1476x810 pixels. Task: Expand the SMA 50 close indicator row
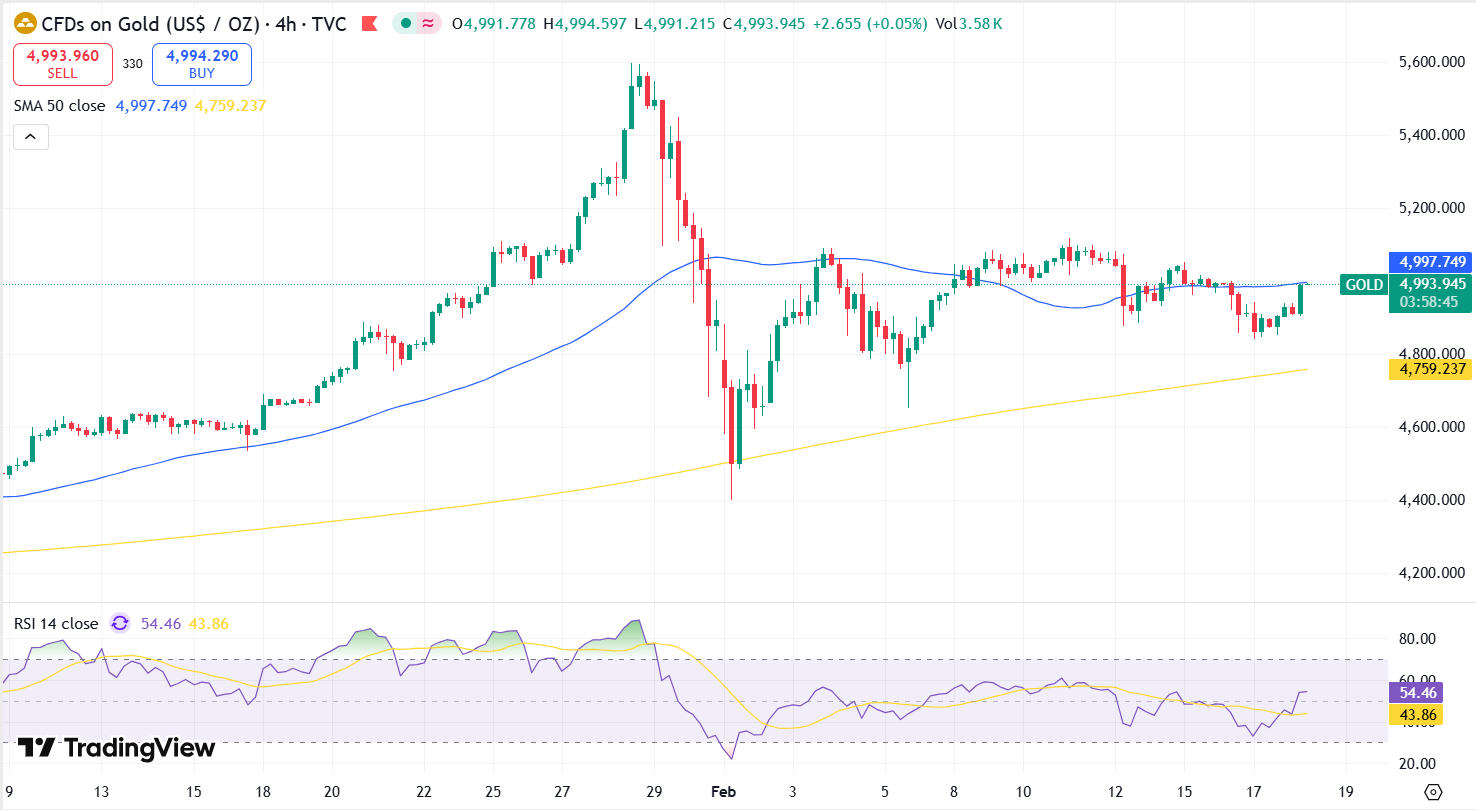point(60,105)
